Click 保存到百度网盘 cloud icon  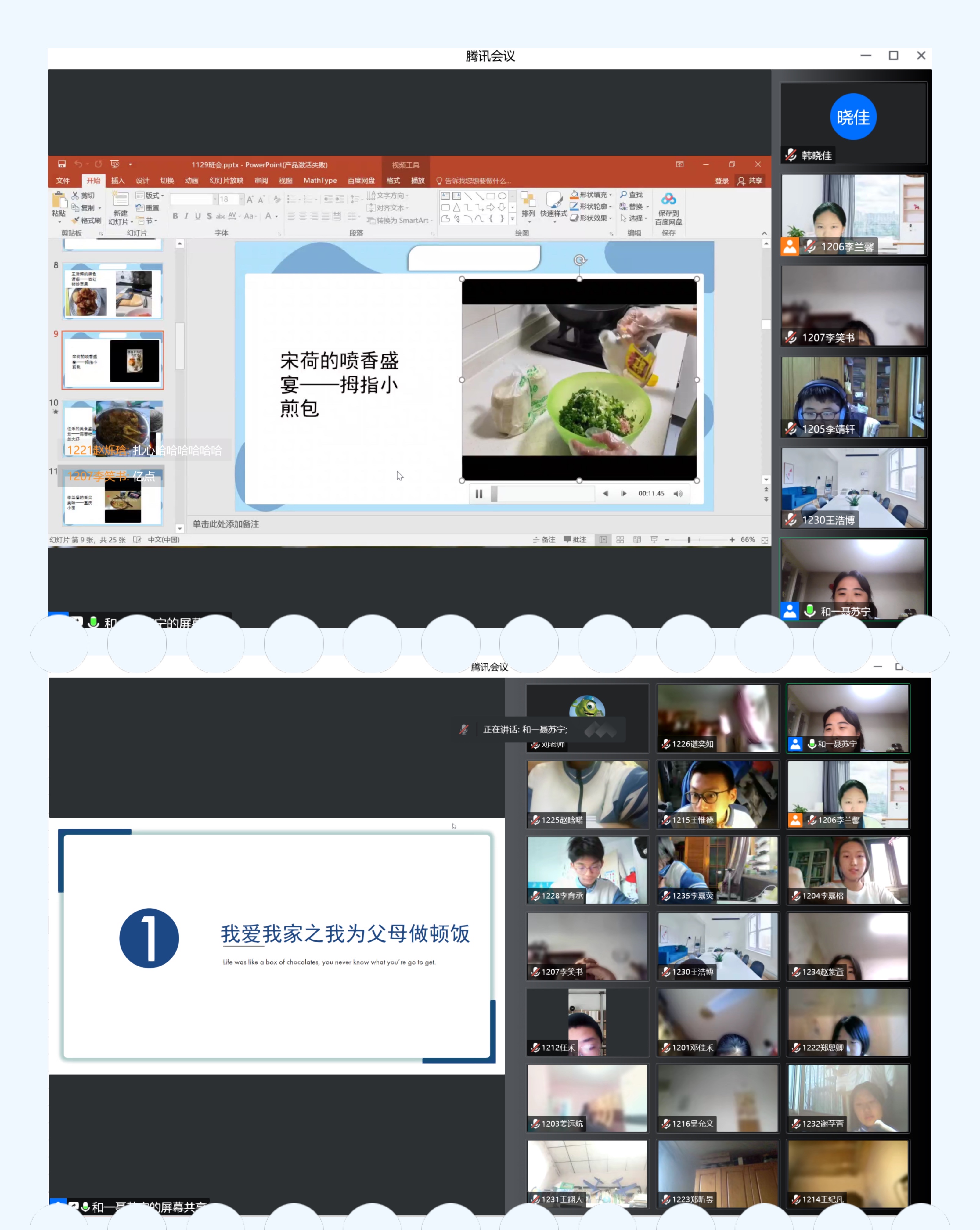click(x=668, y=199)
